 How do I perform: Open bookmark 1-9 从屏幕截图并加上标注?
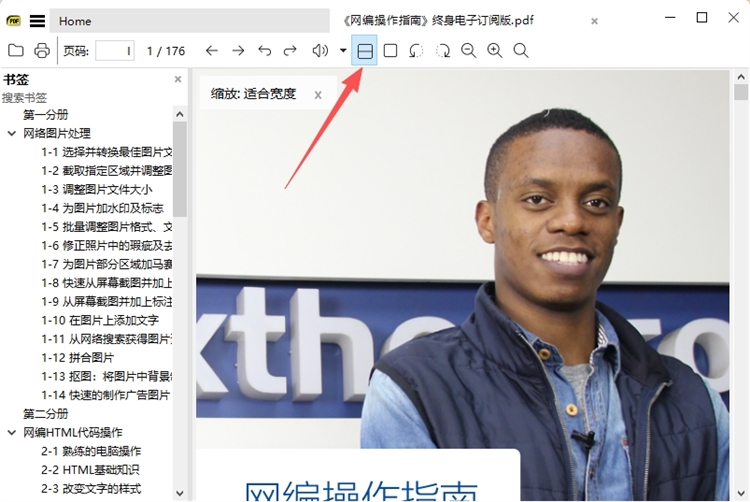pyautogui.click(x=107, y=302)
